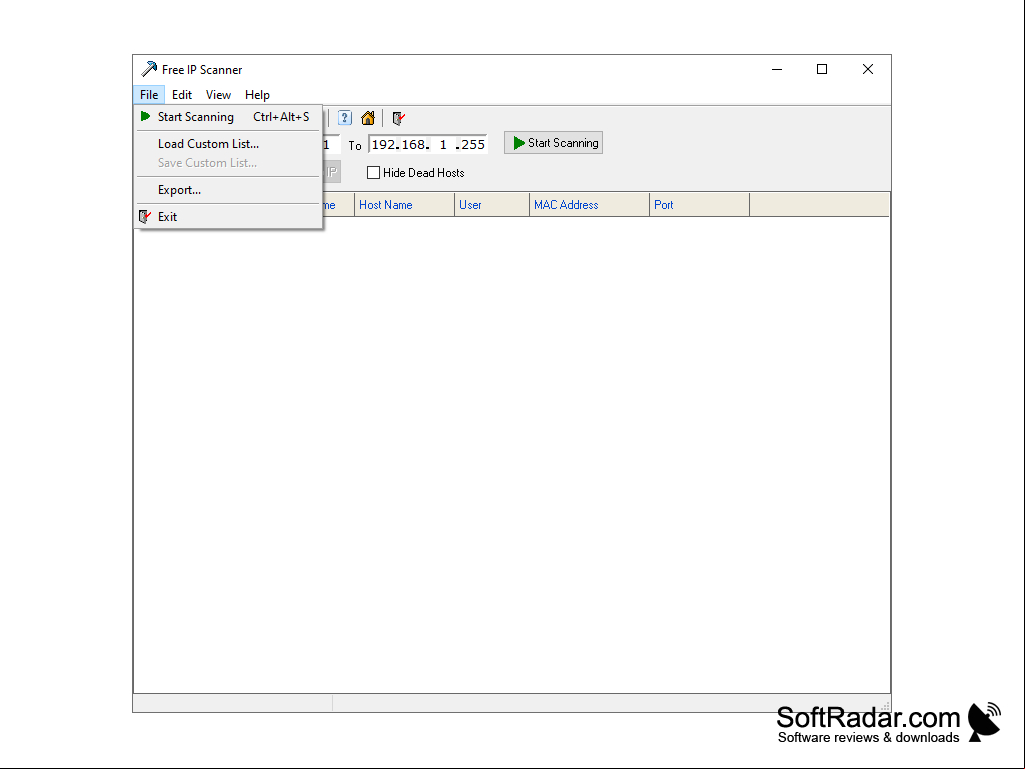The width and height of the screenshot is (1025, 769).
Task: Select Load Custom List... menu entry
Action: [227, 144]
